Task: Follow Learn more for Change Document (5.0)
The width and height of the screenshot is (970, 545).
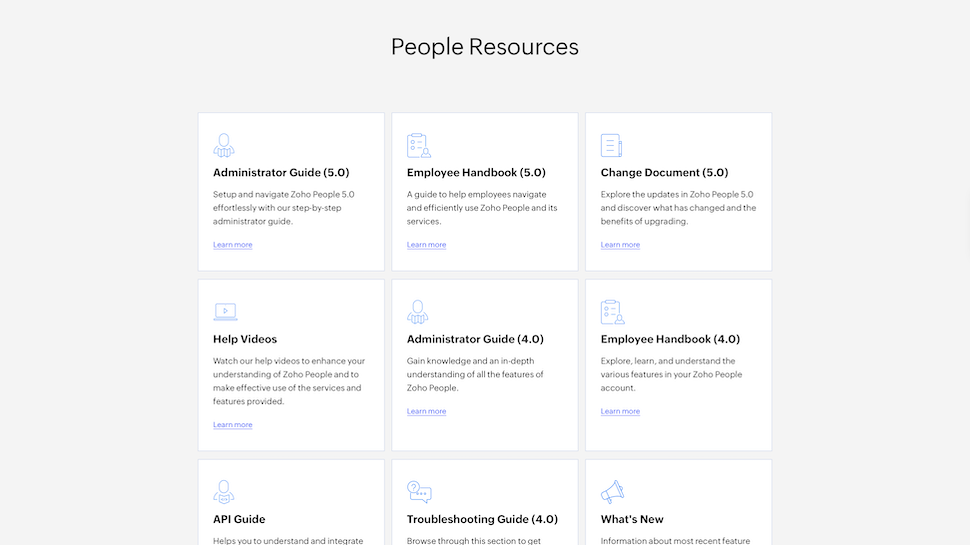Action: (x=620, y=244)
